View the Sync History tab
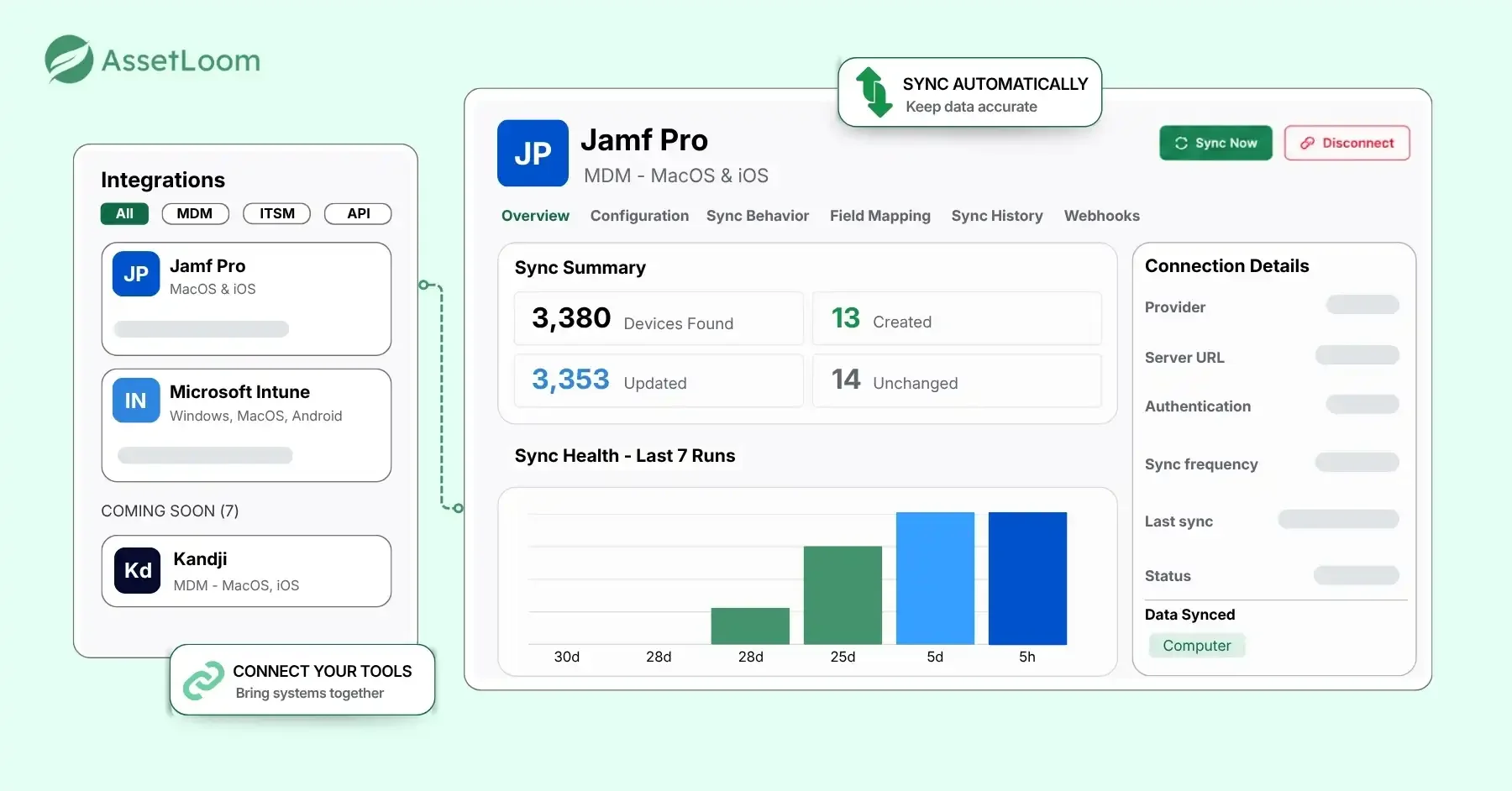 (997, 216)
